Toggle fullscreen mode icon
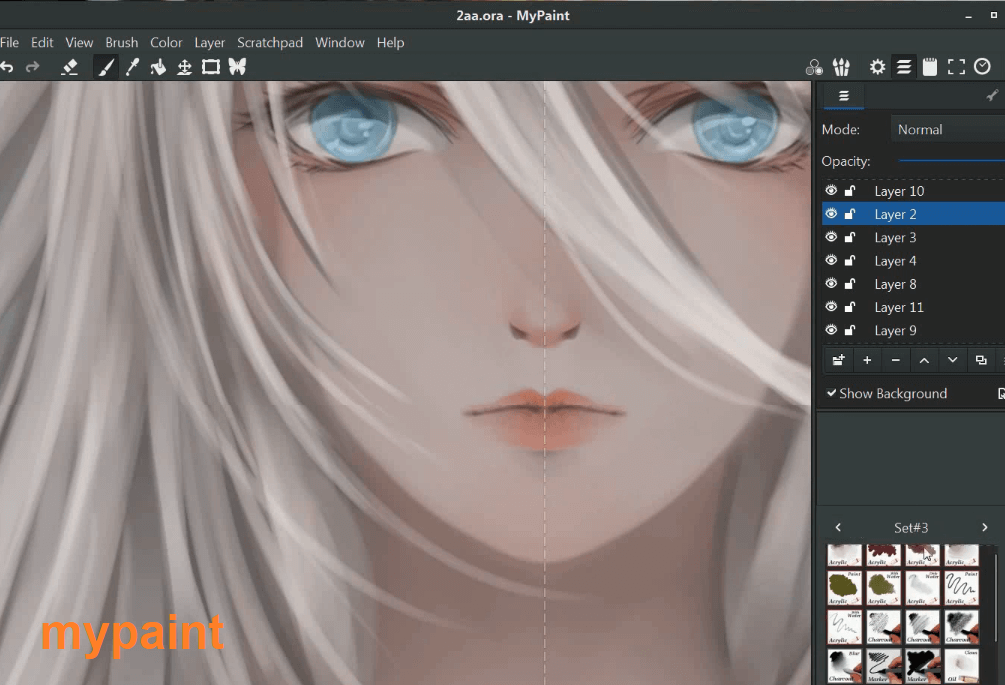This screenshot has height=685, width=1005. pyautogui.click(x=956, y=67)
